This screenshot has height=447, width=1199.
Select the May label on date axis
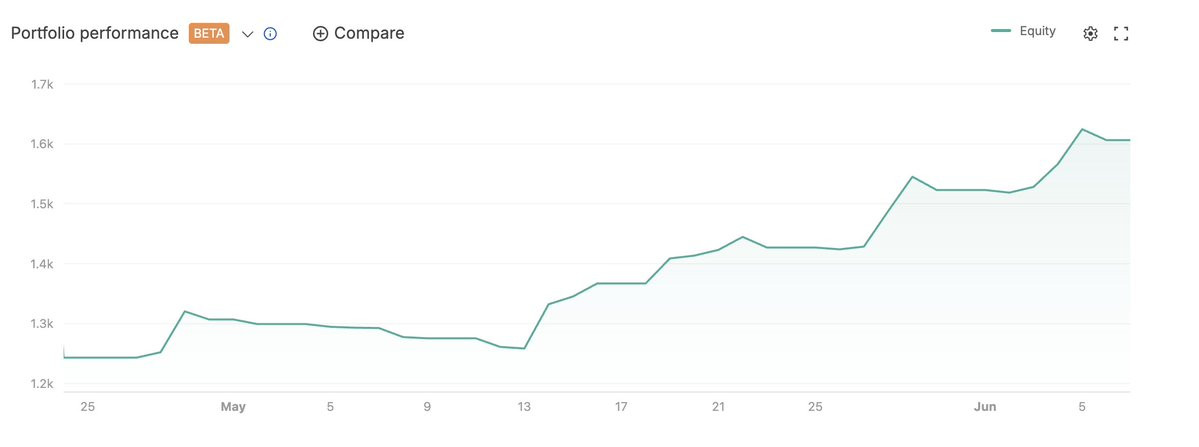pyautogui.click(x=233, y=407)
